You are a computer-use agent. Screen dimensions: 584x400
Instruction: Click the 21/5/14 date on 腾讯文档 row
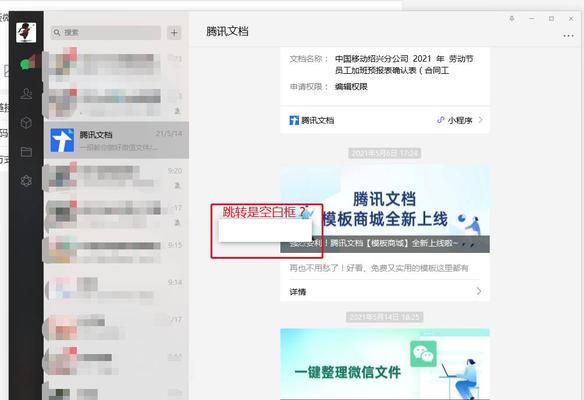[169, 133]
